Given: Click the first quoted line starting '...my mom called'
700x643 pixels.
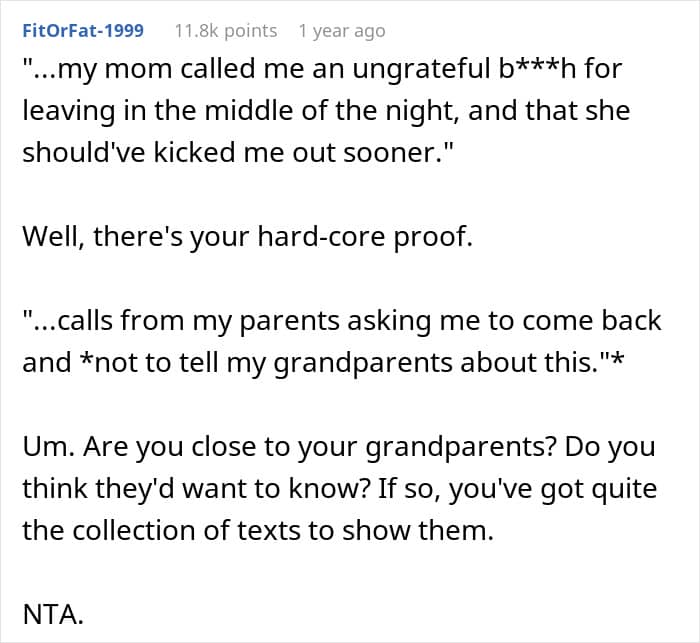Looking at the screenshot, I should (x=322, y=70).
